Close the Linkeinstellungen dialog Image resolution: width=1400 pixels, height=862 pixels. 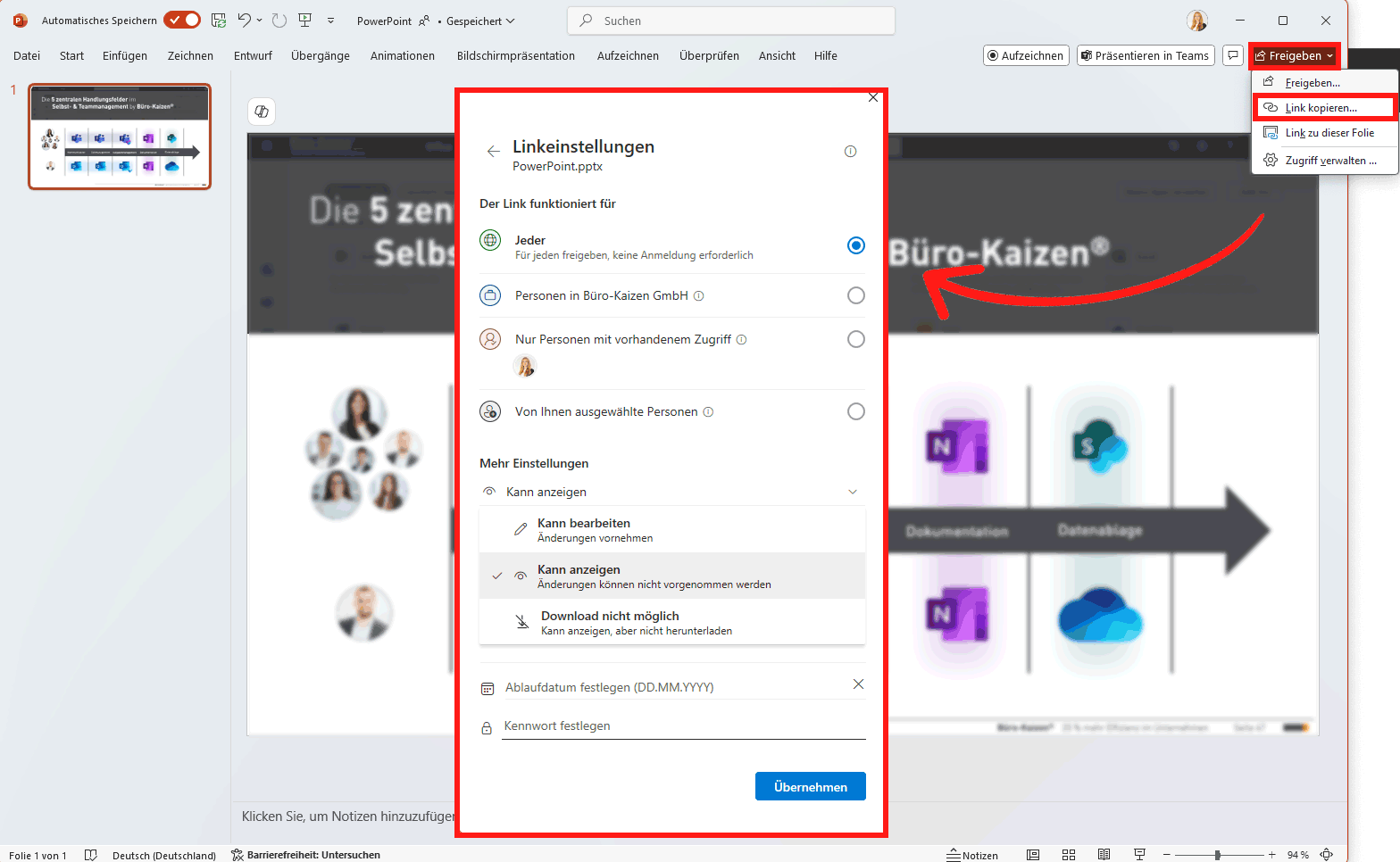pos(873,97)
